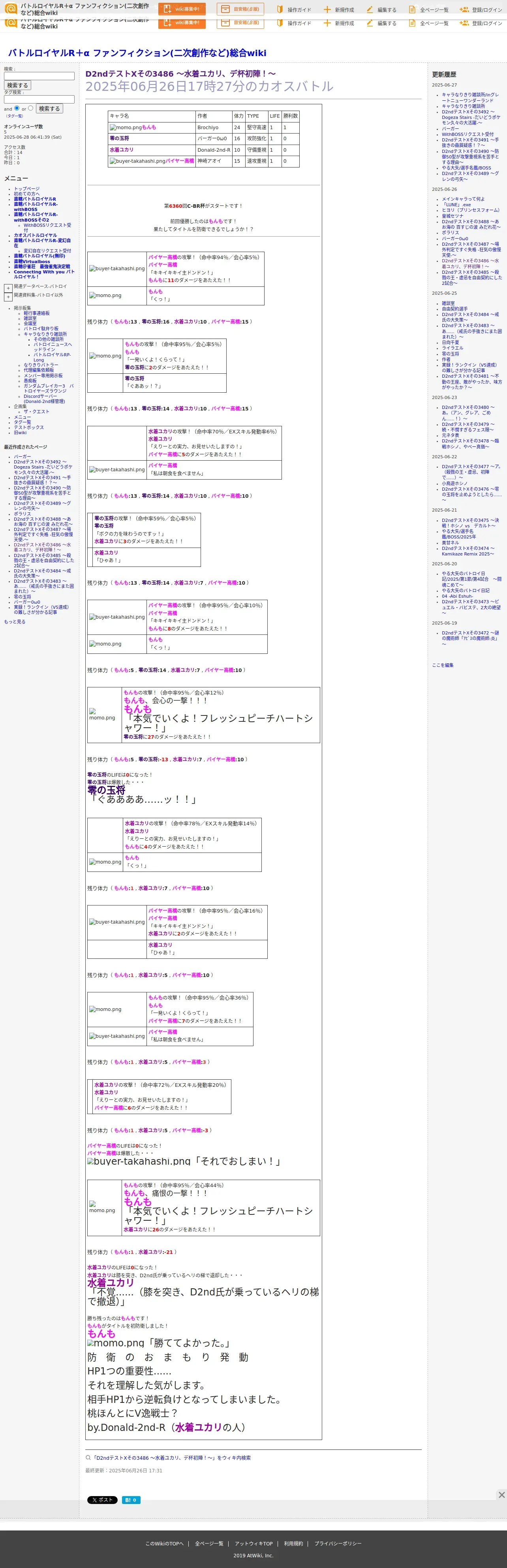Focus the タグ検索 text input field
Image resolution: width=507 pixels, height=1568 pixels.
39,99
